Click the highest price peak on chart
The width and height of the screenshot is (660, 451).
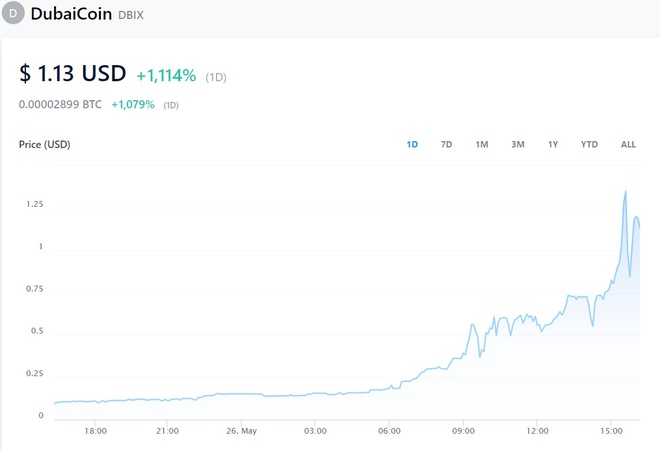[625, 192]
